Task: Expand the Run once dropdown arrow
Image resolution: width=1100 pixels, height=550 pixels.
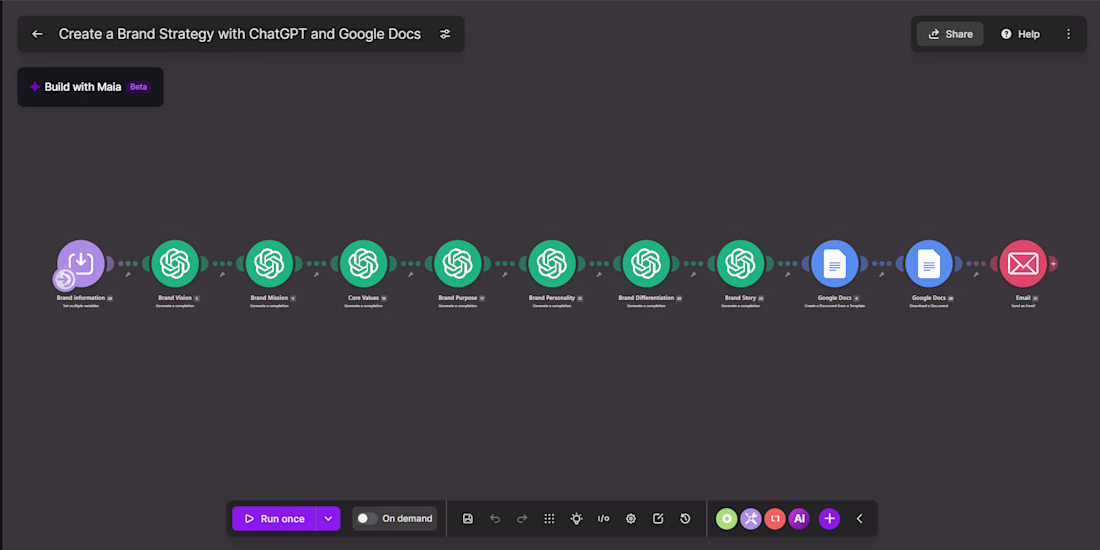Action: (x=328, y=518)
